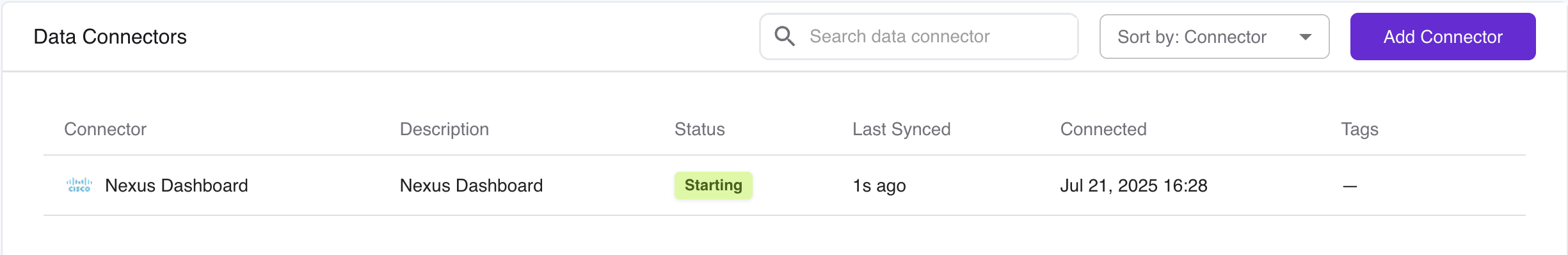Select the Connected column header
1568x255 pixels.
(x=1103, y=129)
